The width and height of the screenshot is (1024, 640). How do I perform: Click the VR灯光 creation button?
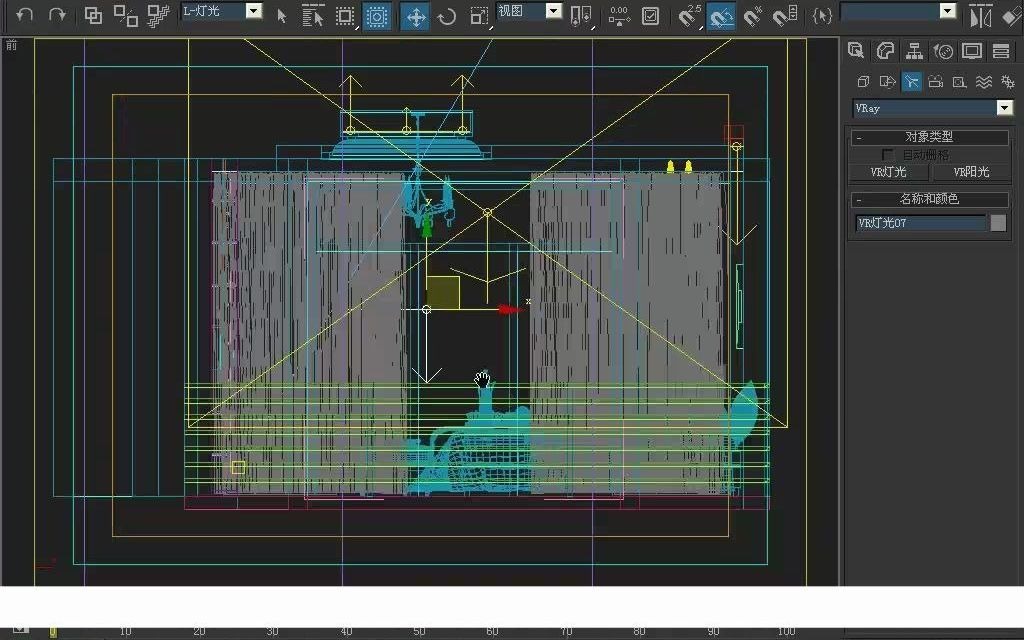point(889,171)
